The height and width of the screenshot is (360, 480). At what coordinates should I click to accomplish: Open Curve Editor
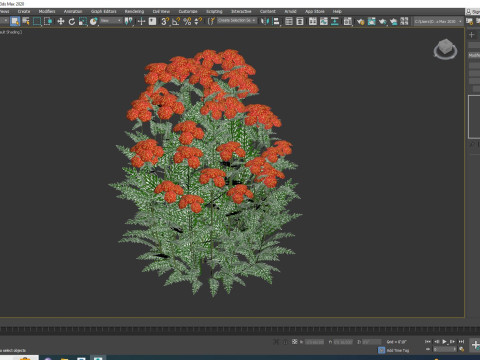324,21
